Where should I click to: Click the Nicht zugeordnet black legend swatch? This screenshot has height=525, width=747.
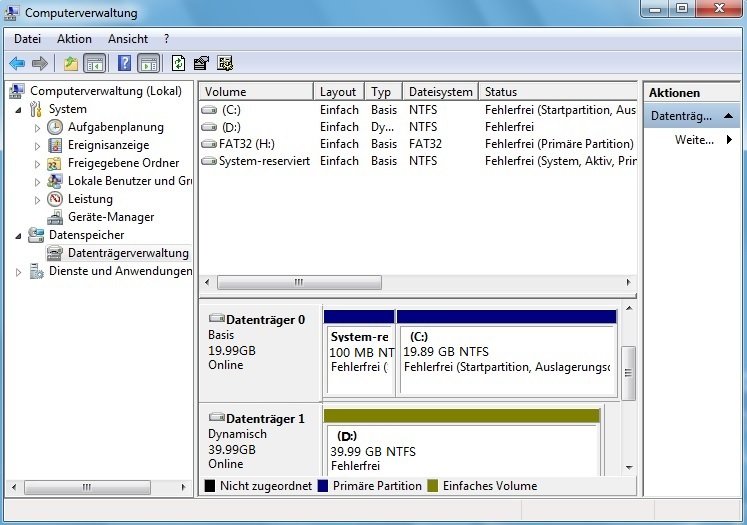(210, 485)
